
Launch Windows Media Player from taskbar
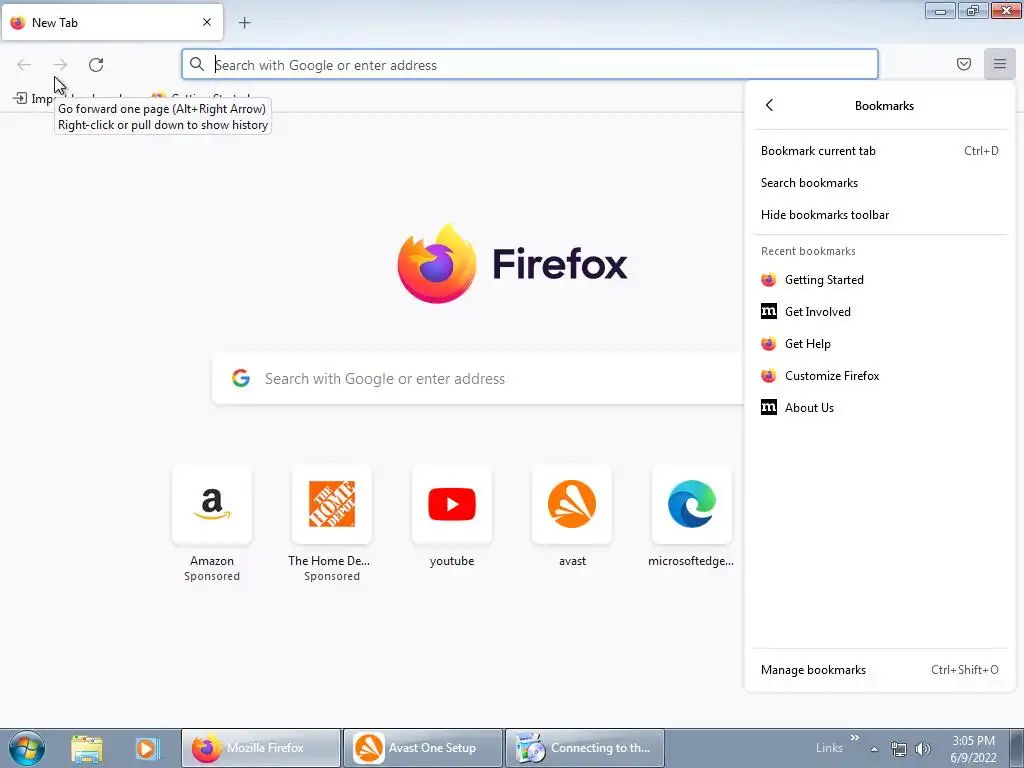coord(148,748)
